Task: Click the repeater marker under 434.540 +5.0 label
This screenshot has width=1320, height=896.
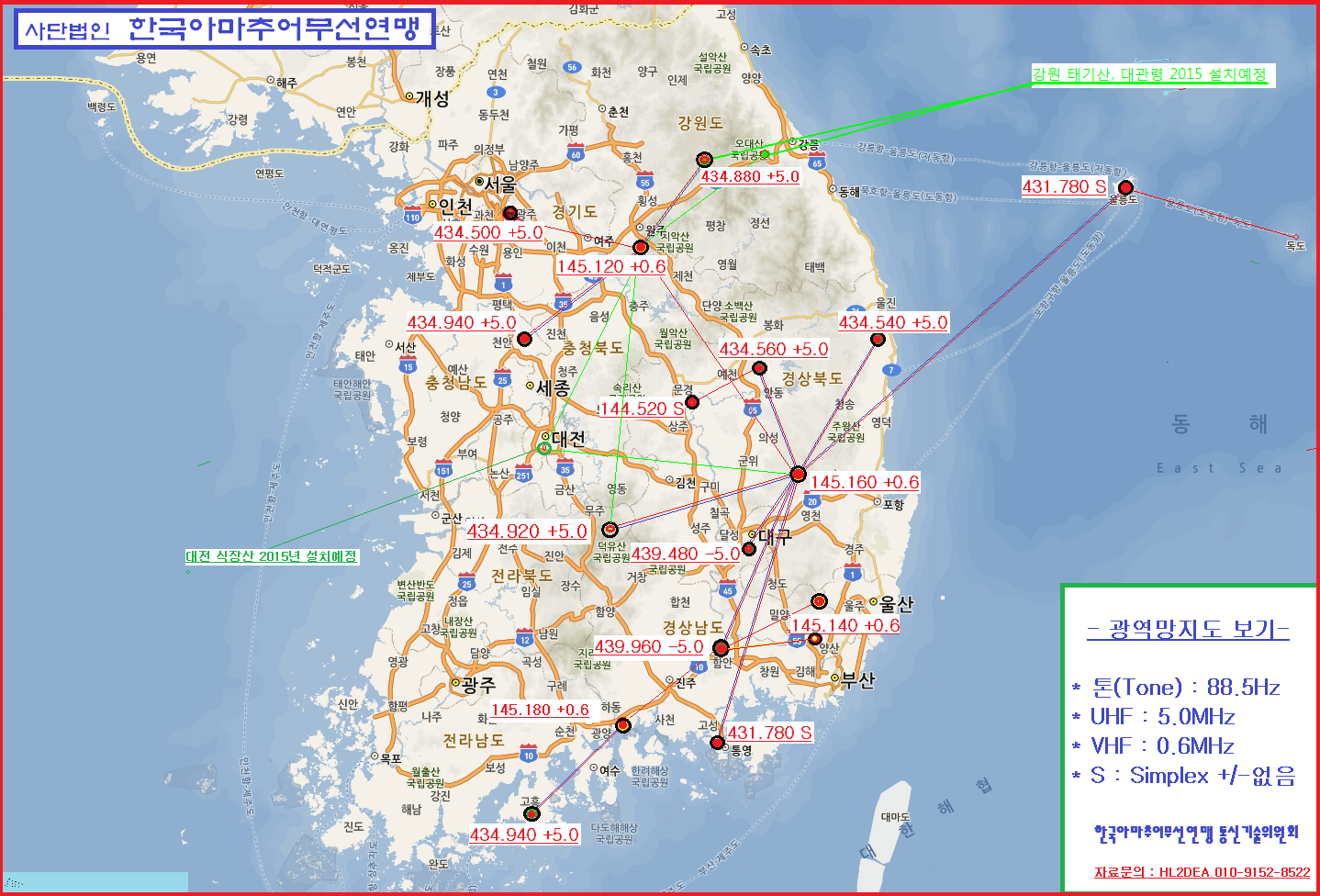Action: click(x=878, y=340)
